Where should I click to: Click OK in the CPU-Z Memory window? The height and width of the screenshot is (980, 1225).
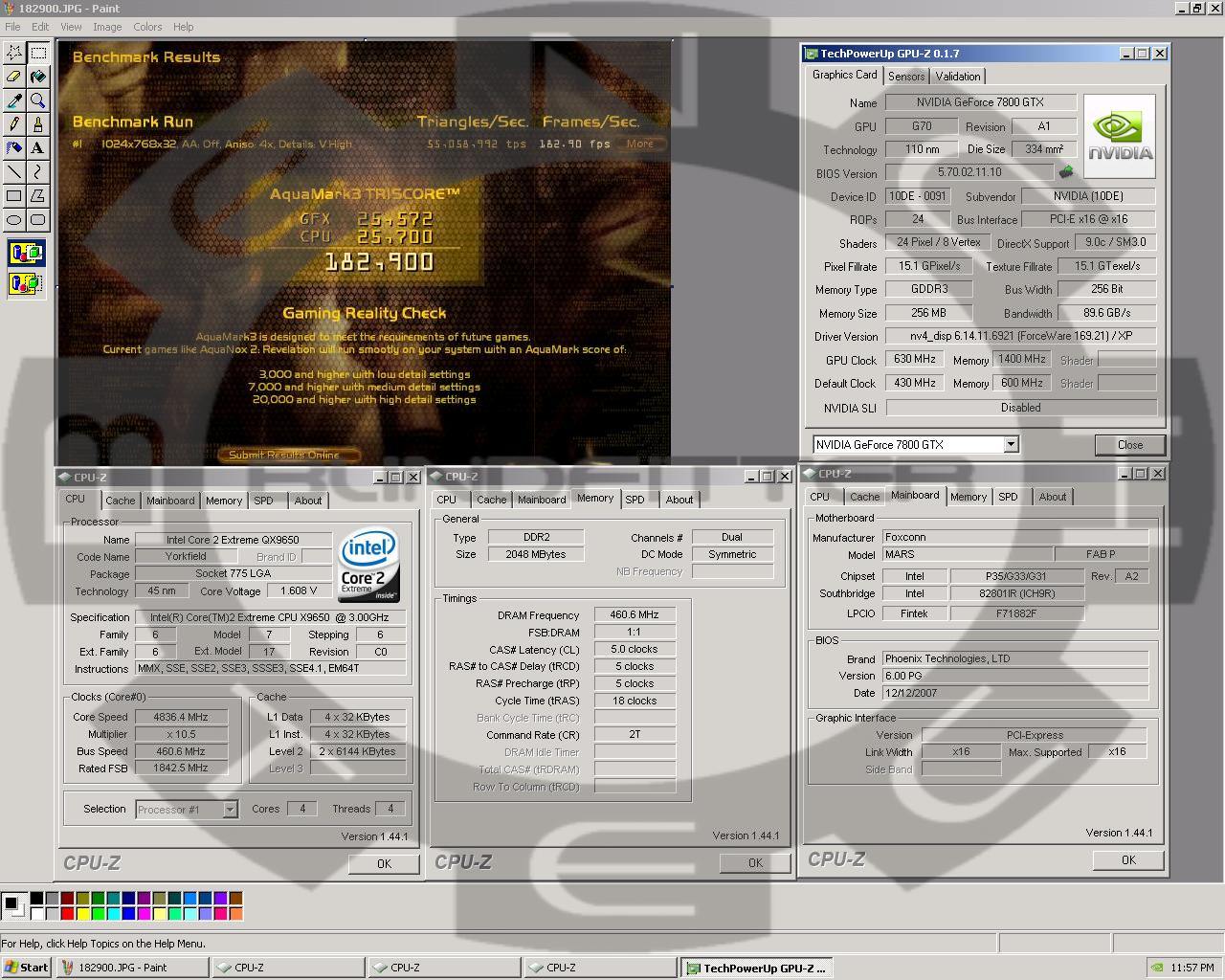point(755,862)
